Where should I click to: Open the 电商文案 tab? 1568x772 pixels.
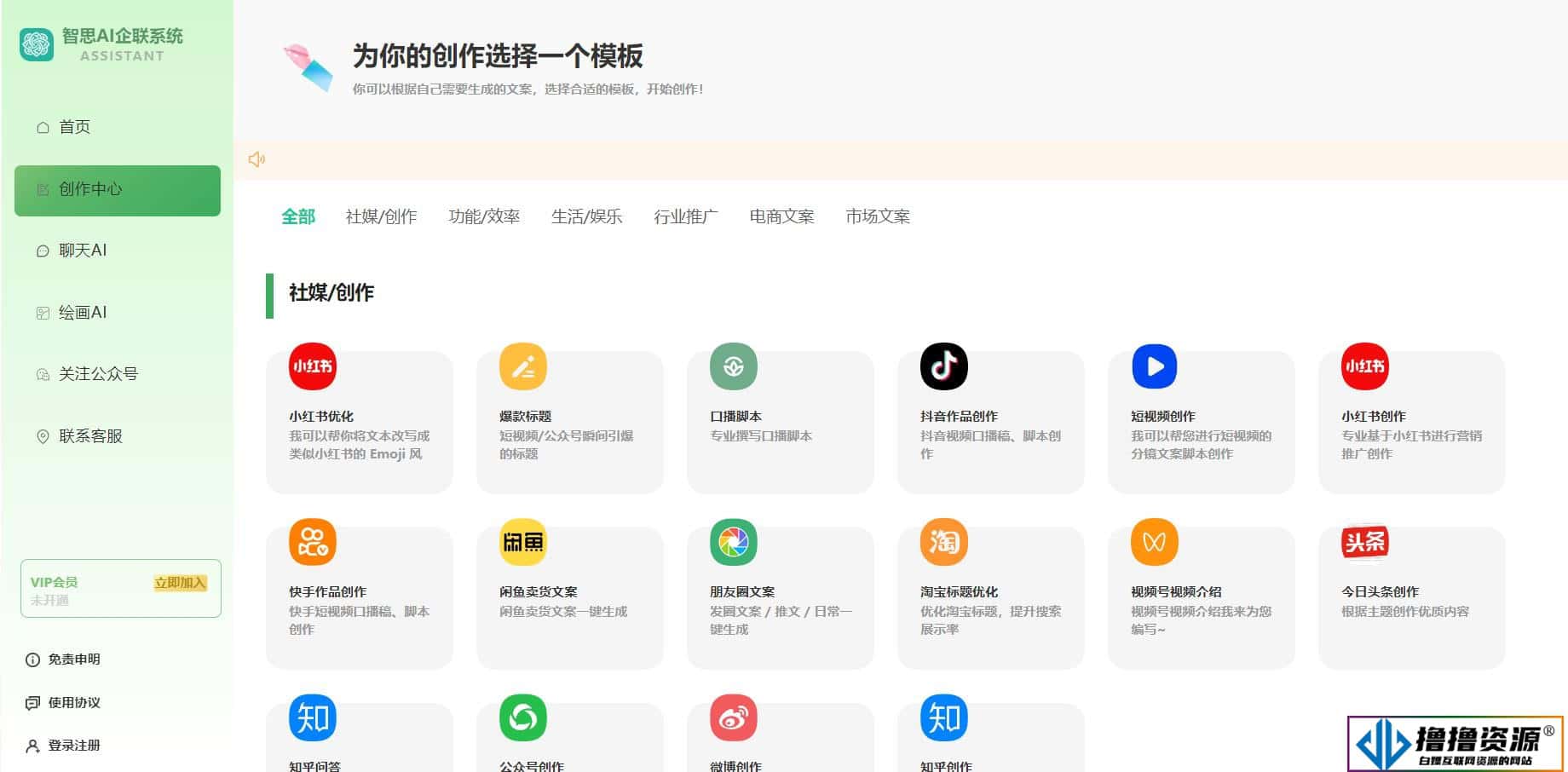coord(781,216)
